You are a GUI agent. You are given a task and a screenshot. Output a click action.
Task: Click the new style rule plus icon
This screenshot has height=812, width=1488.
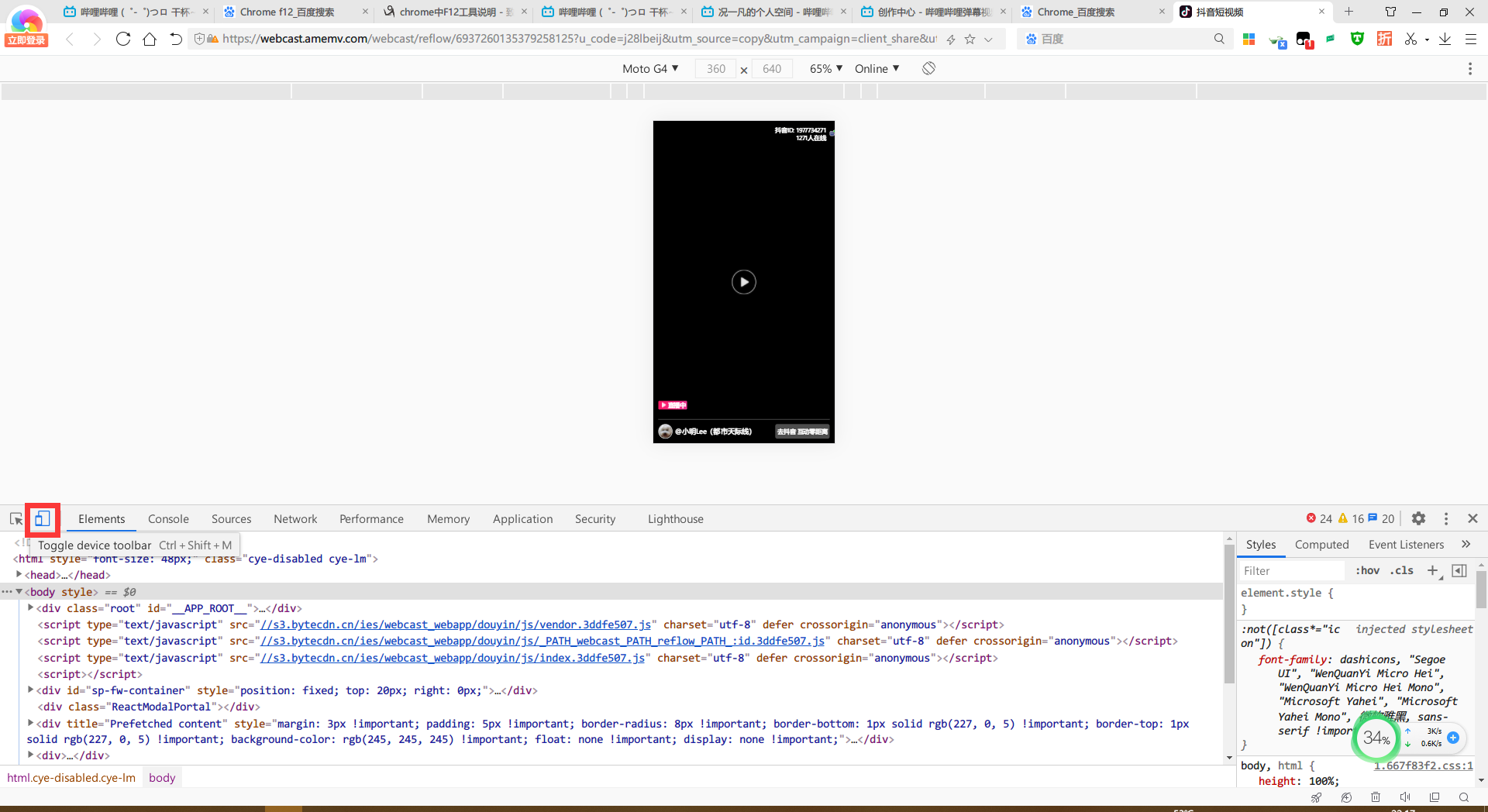[x=1432, y=570]
